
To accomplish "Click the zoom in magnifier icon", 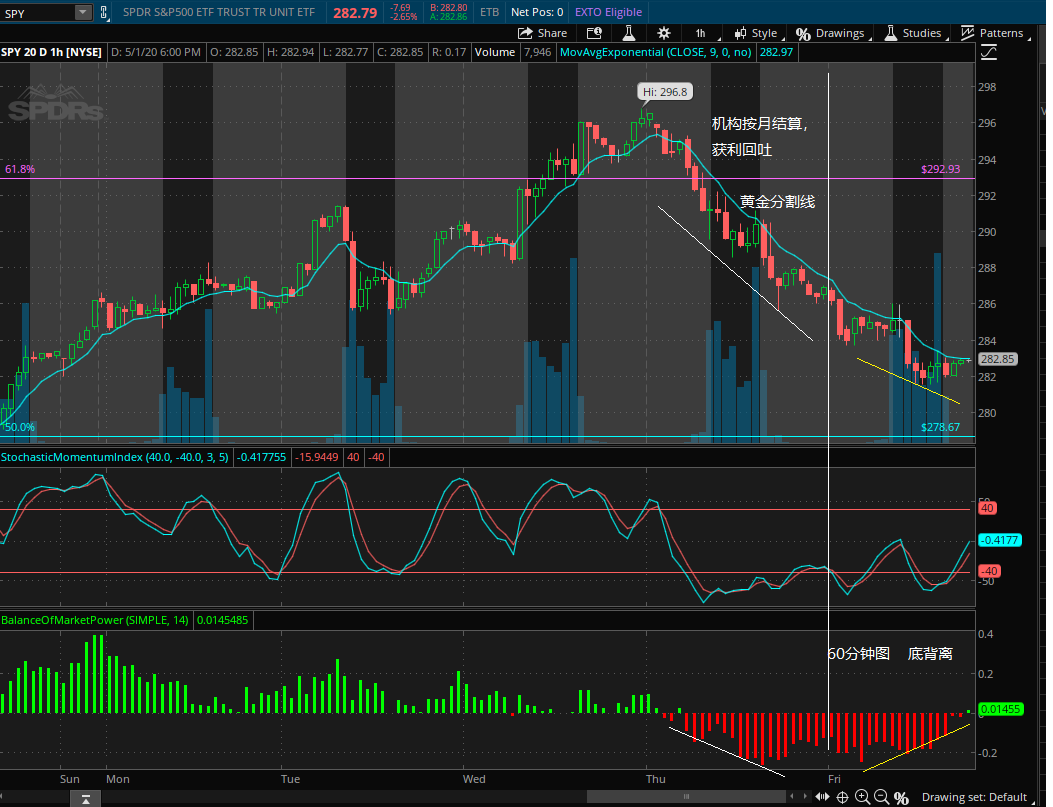I will 862,798.
